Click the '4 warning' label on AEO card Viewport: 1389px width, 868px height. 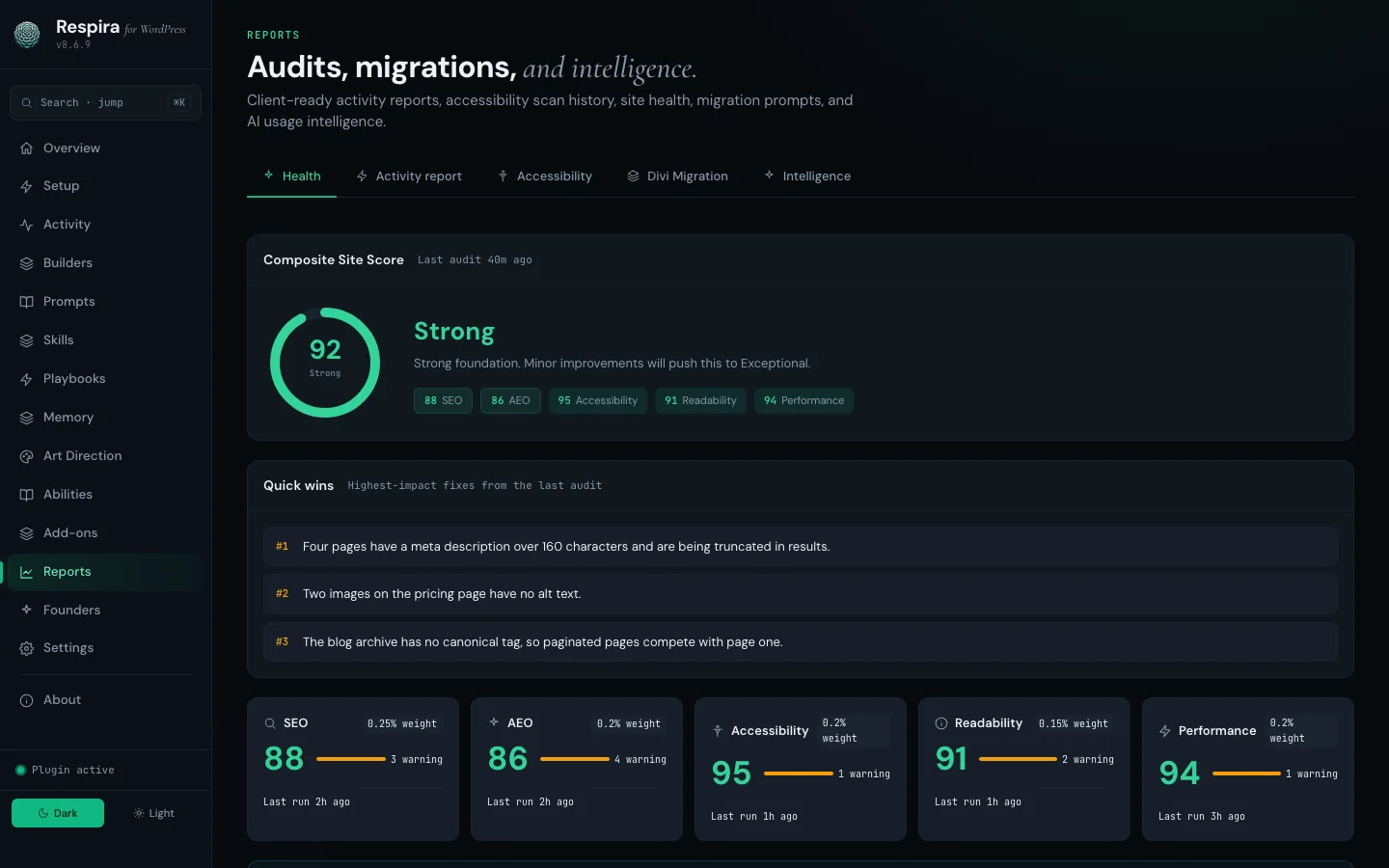pos(640,760)
